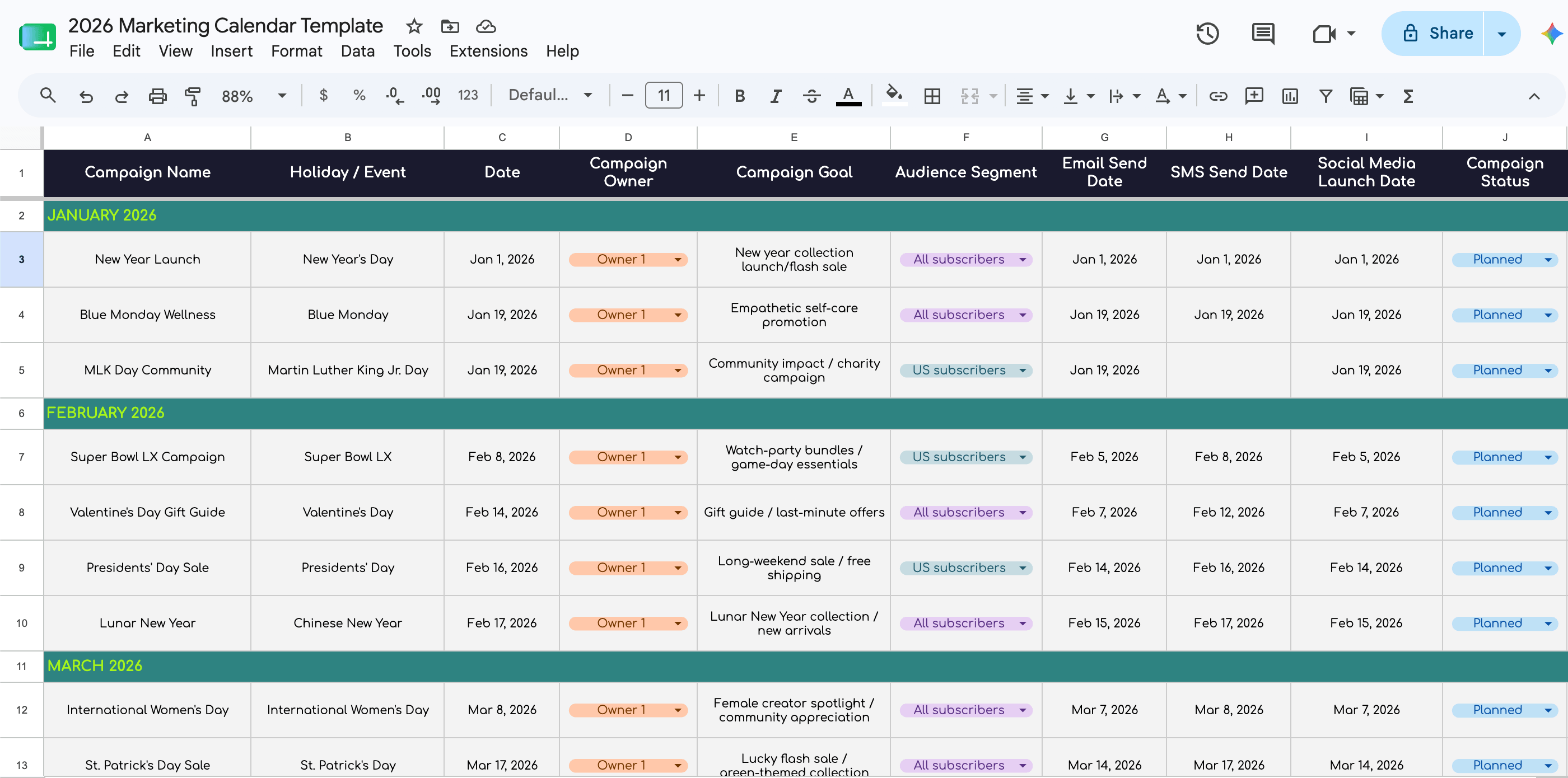The image size is (1568, 778).
Task: Open number format 123 menu
Action: 468,96
